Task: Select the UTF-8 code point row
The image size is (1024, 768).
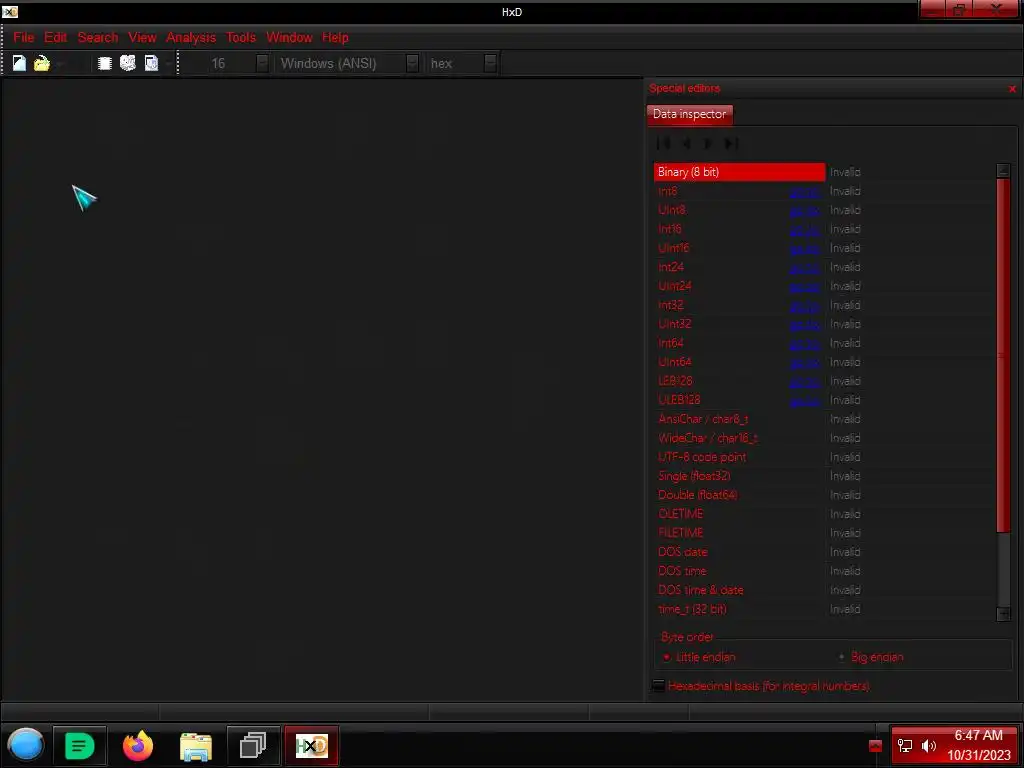Action: pos(739,456)
